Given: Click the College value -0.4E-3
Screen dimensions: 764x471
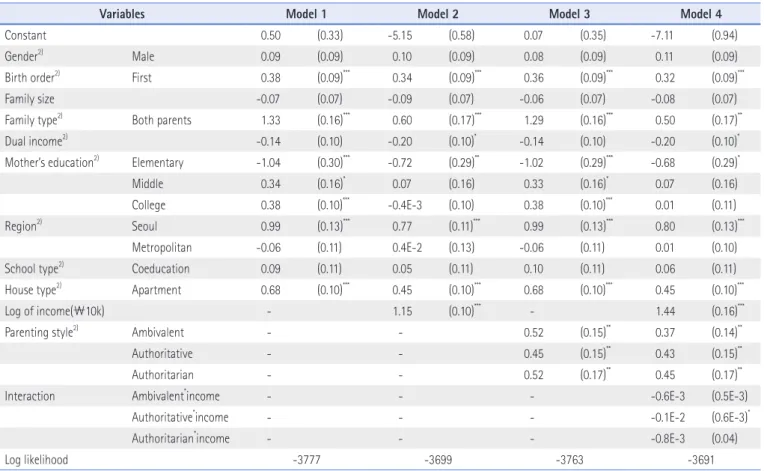Looking at the screenshot, I should 404,205.
